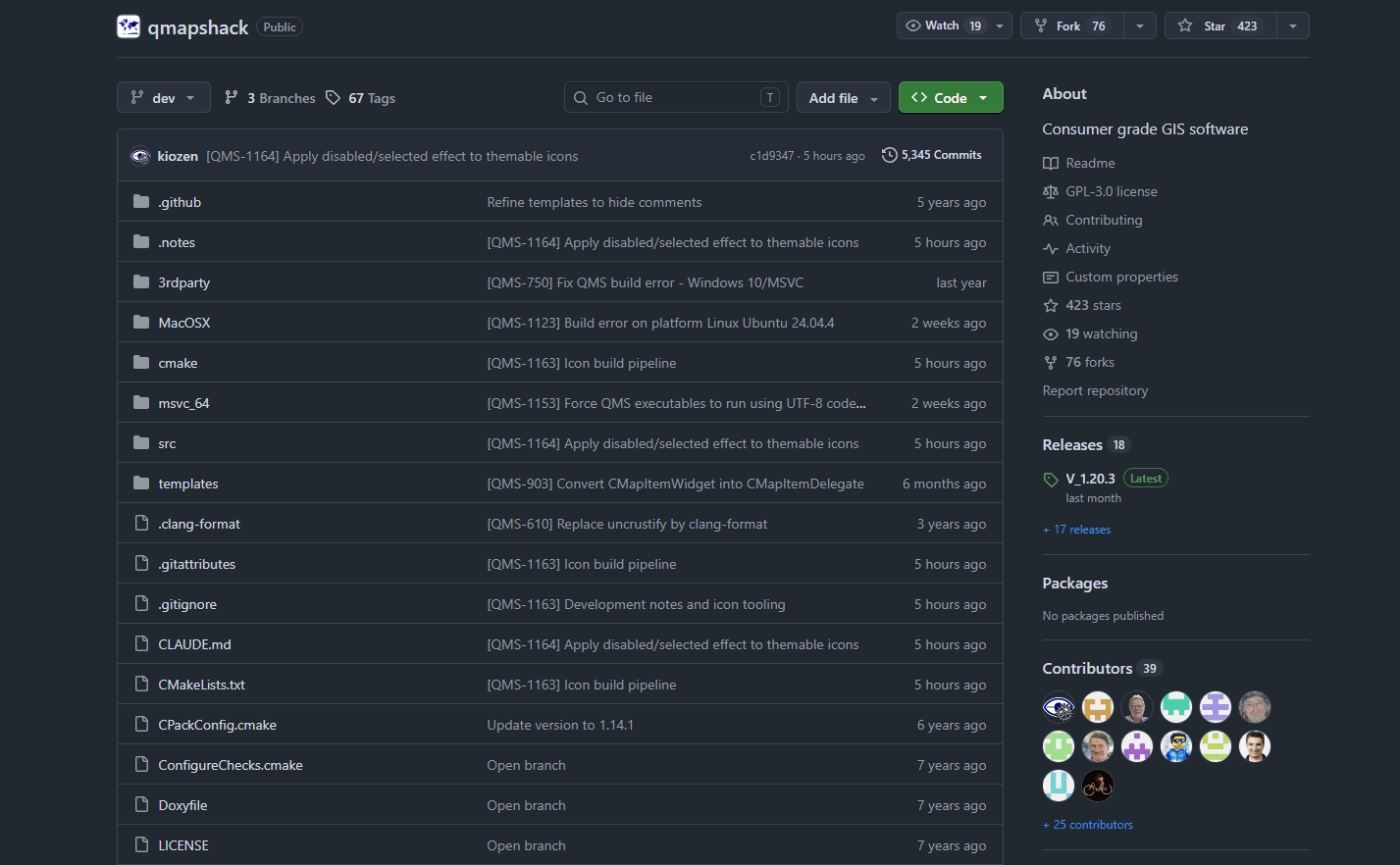
Task: Expand the green Code dropdown
Action: pyautogui.click(x=951, y=97)
